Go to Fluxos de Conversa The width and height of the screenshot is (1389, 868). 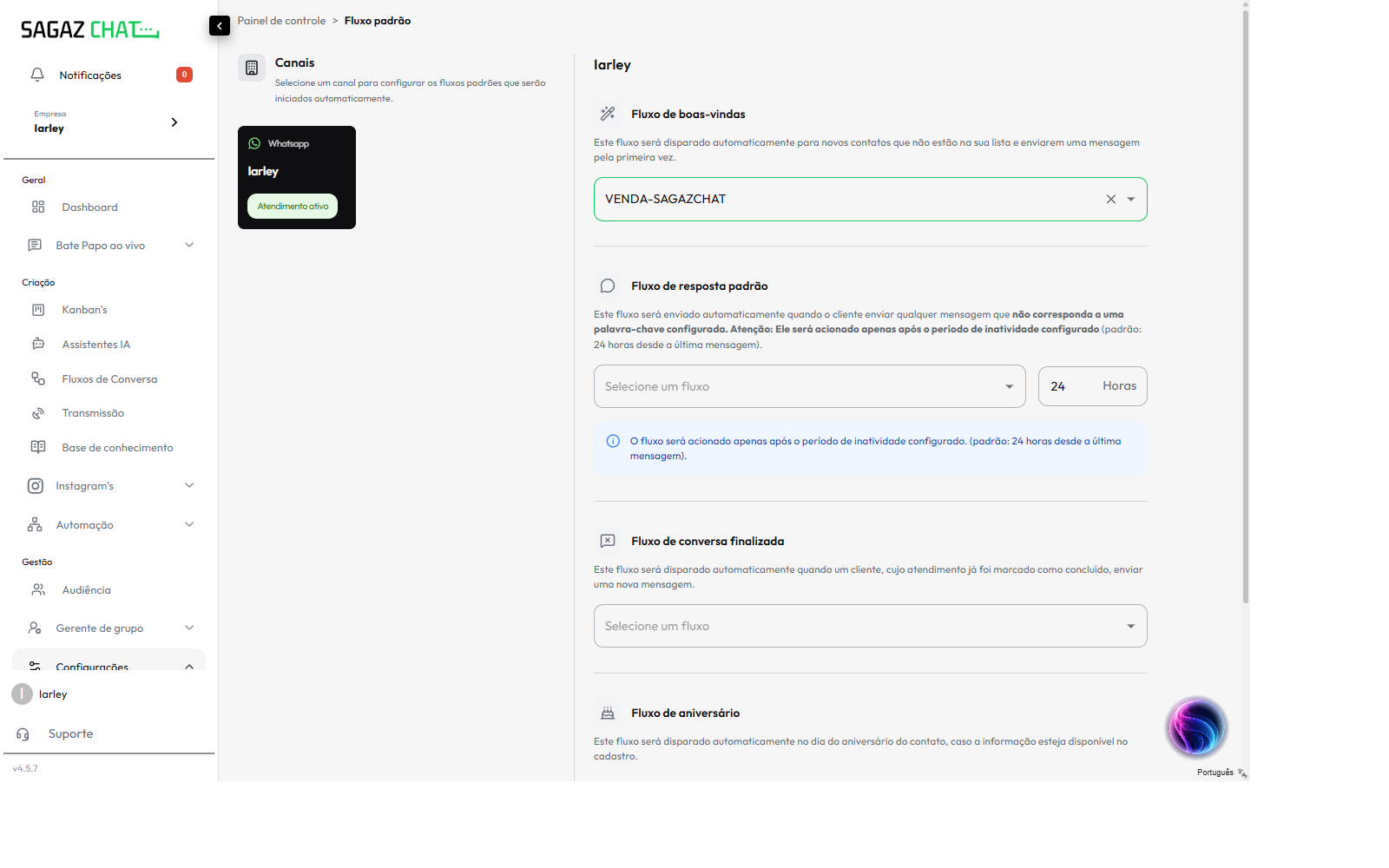point(109,378)
